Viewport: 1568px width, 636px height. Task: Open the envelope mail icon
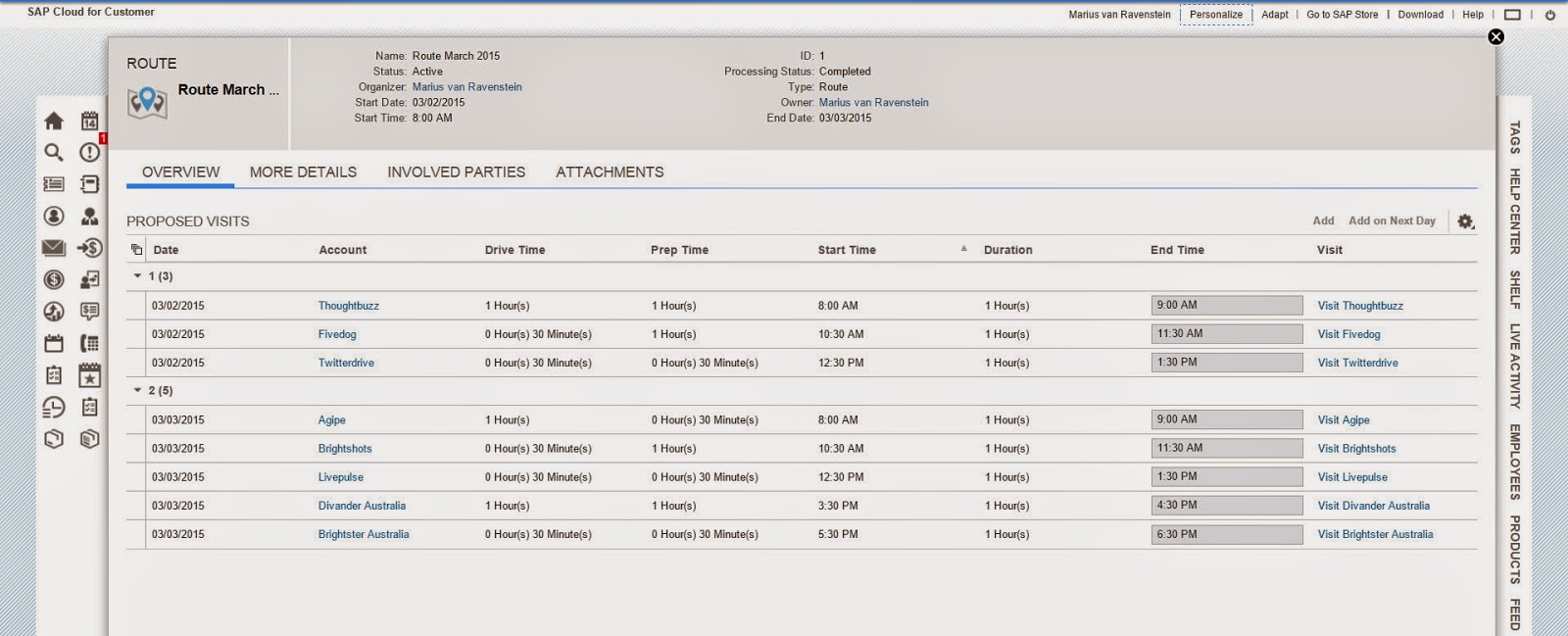coord(54,248)
